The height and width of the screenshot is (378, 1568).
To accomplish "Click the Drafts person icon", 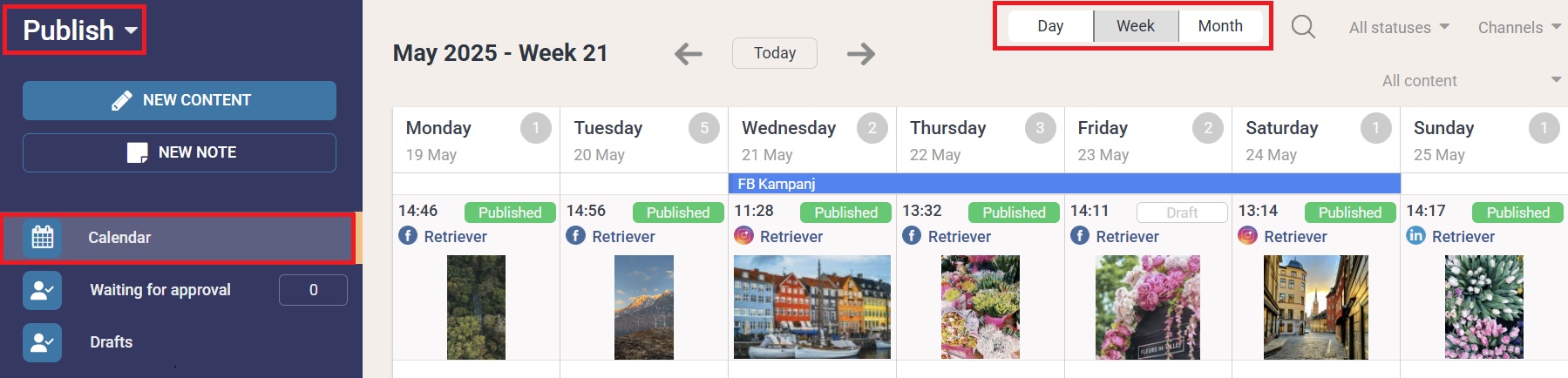I will pyautogui.click(x=43, y=342).
